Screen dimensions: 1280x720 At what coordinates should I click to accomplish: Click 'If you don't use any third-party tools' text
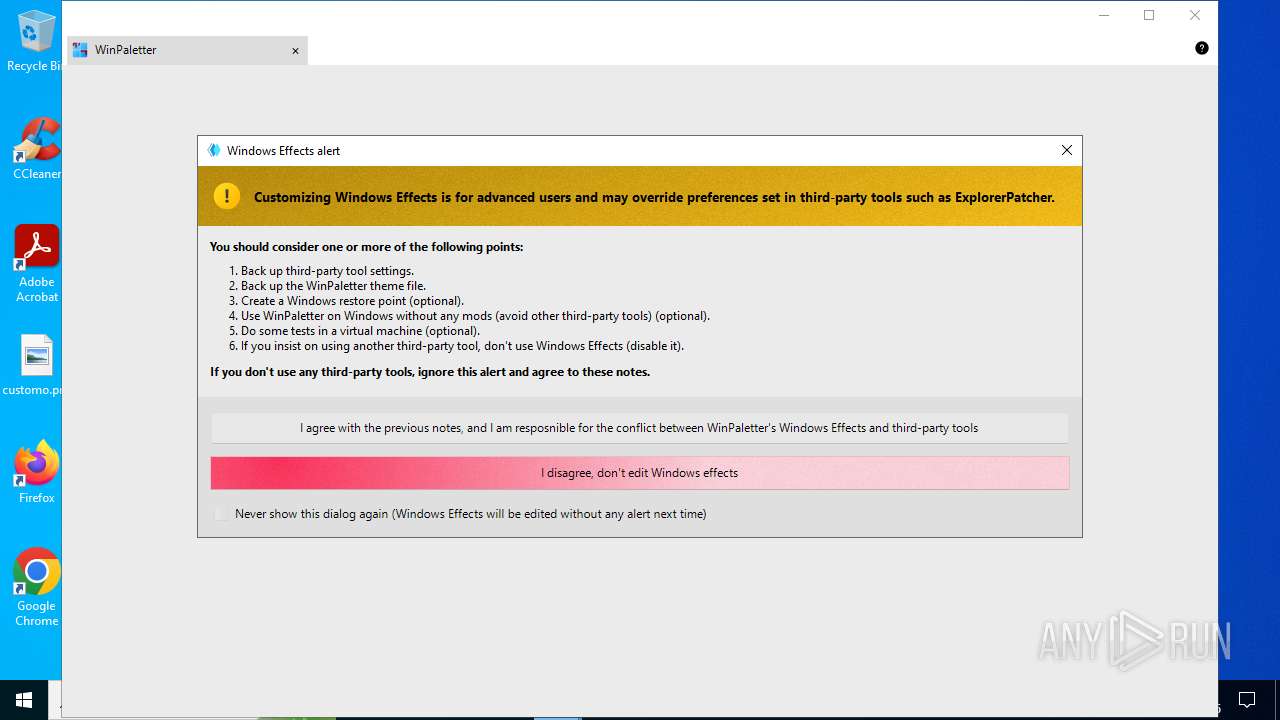[430, 372]
